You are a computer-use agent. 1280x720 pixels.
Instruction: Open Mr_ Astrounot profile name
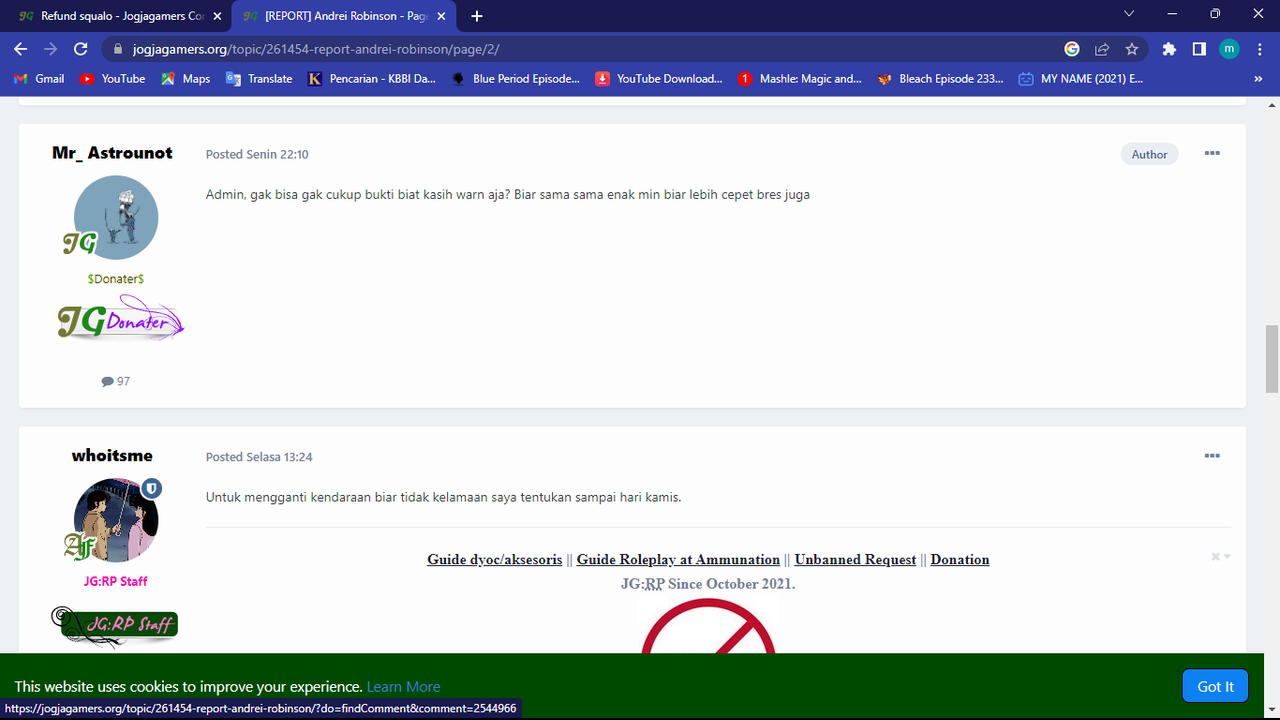coord(112,153)
